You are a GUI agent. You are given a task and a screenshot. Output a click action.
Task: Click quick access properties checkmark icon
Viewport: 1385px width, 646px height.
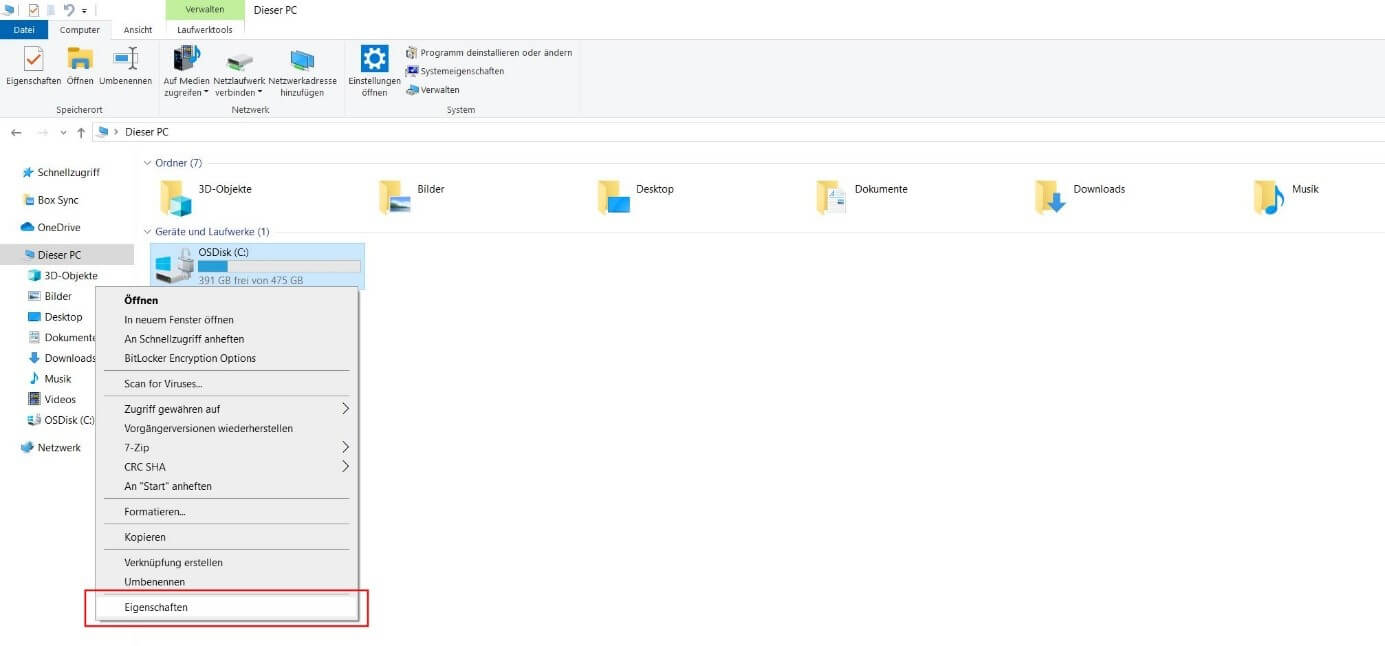click(x=33, y=10)
